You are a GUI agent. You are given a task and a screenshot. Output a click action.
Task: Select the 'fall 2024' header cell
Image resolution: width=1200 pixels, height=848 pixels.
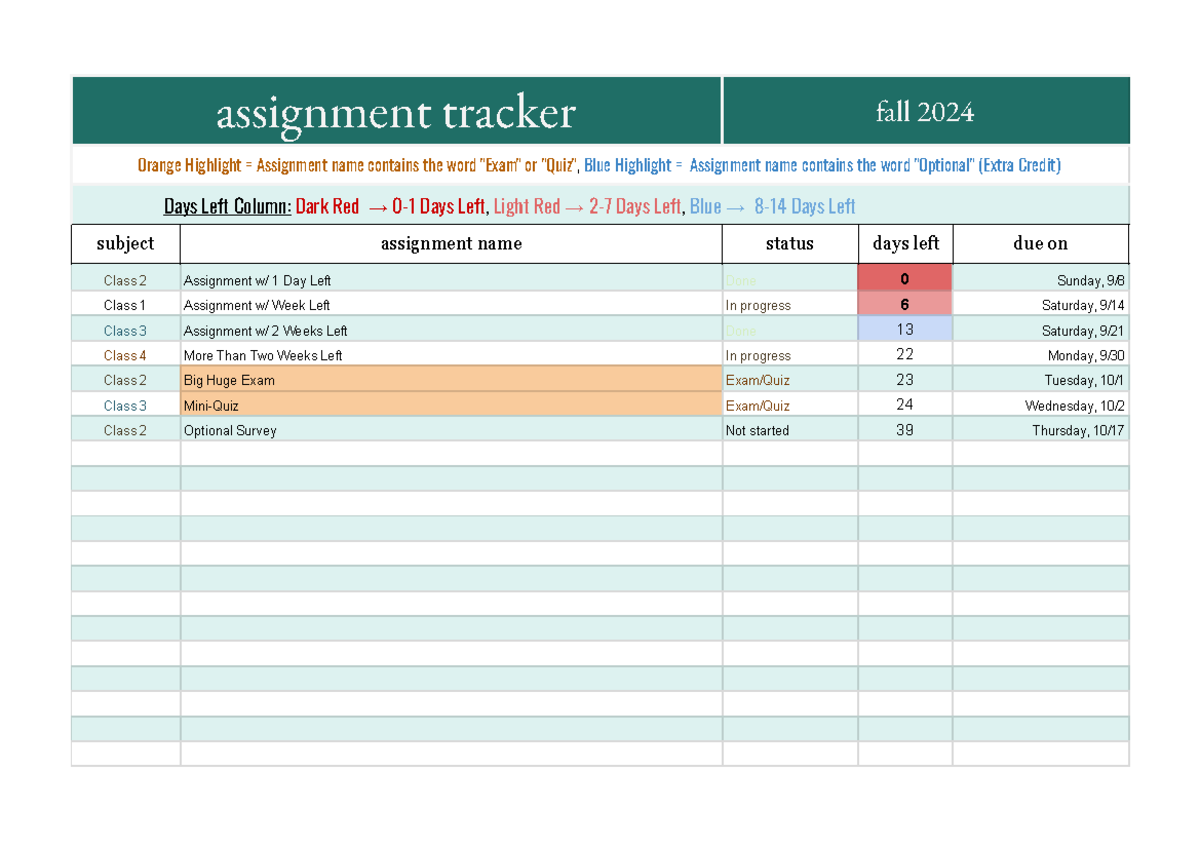coord(925,110)
